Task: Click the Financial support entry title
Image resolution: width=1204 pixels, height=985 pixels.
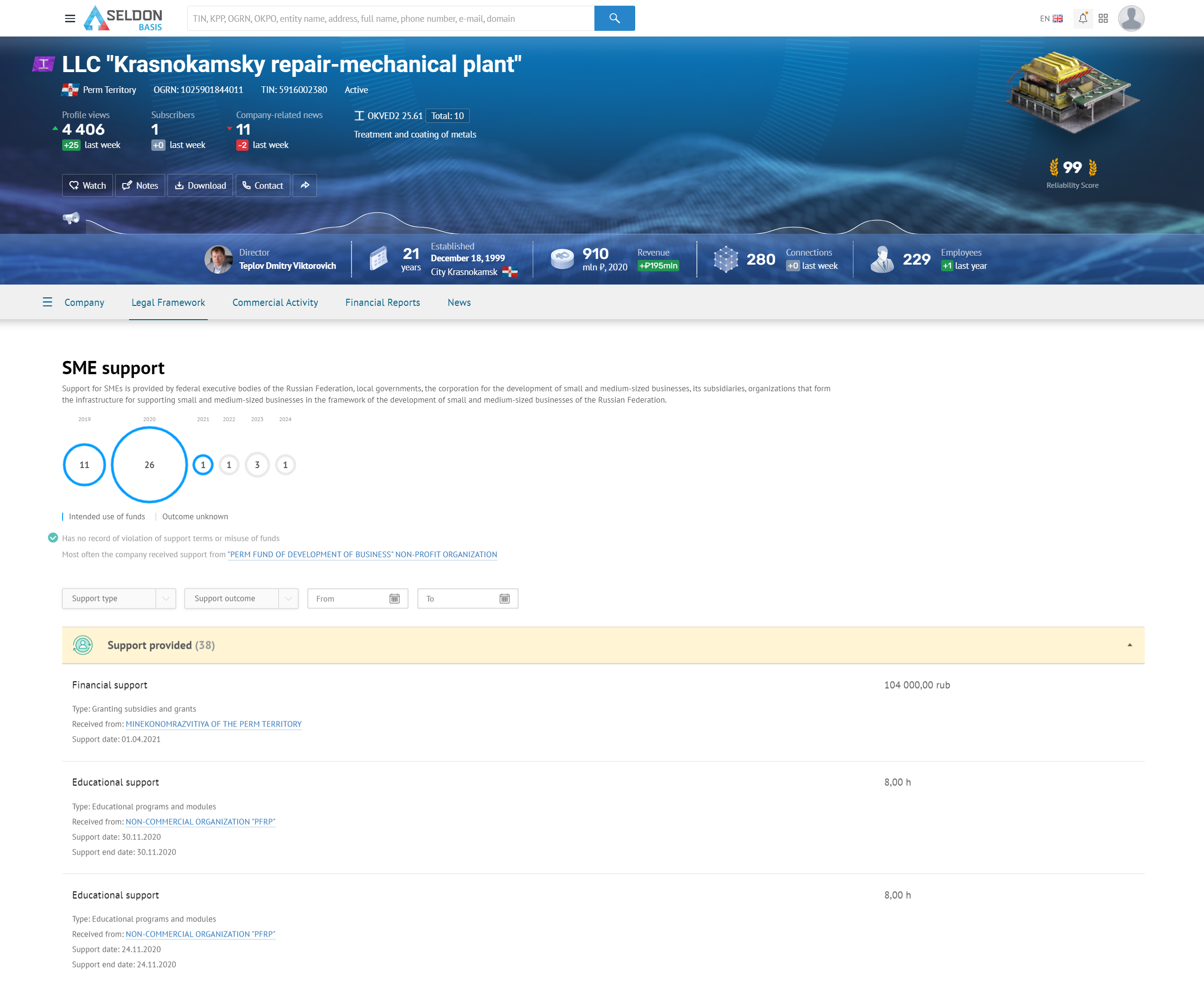Action: [110, 685]
